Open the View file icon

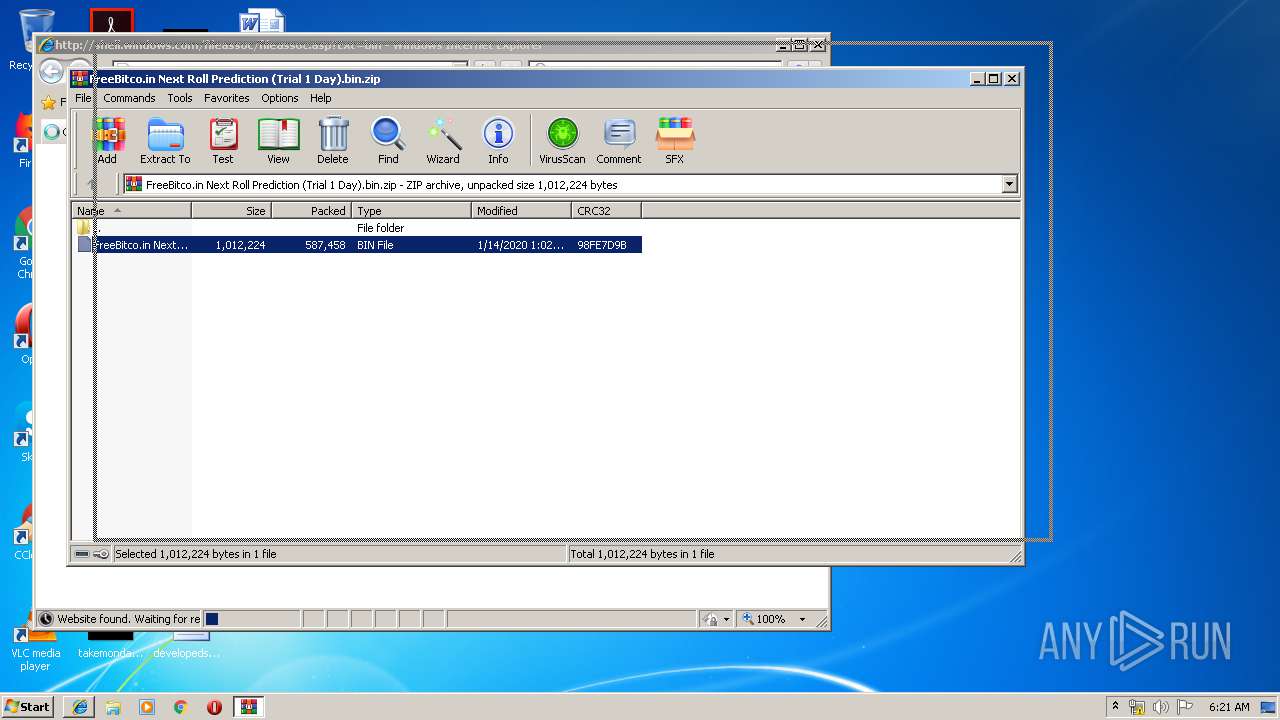[x=278, y=140]
